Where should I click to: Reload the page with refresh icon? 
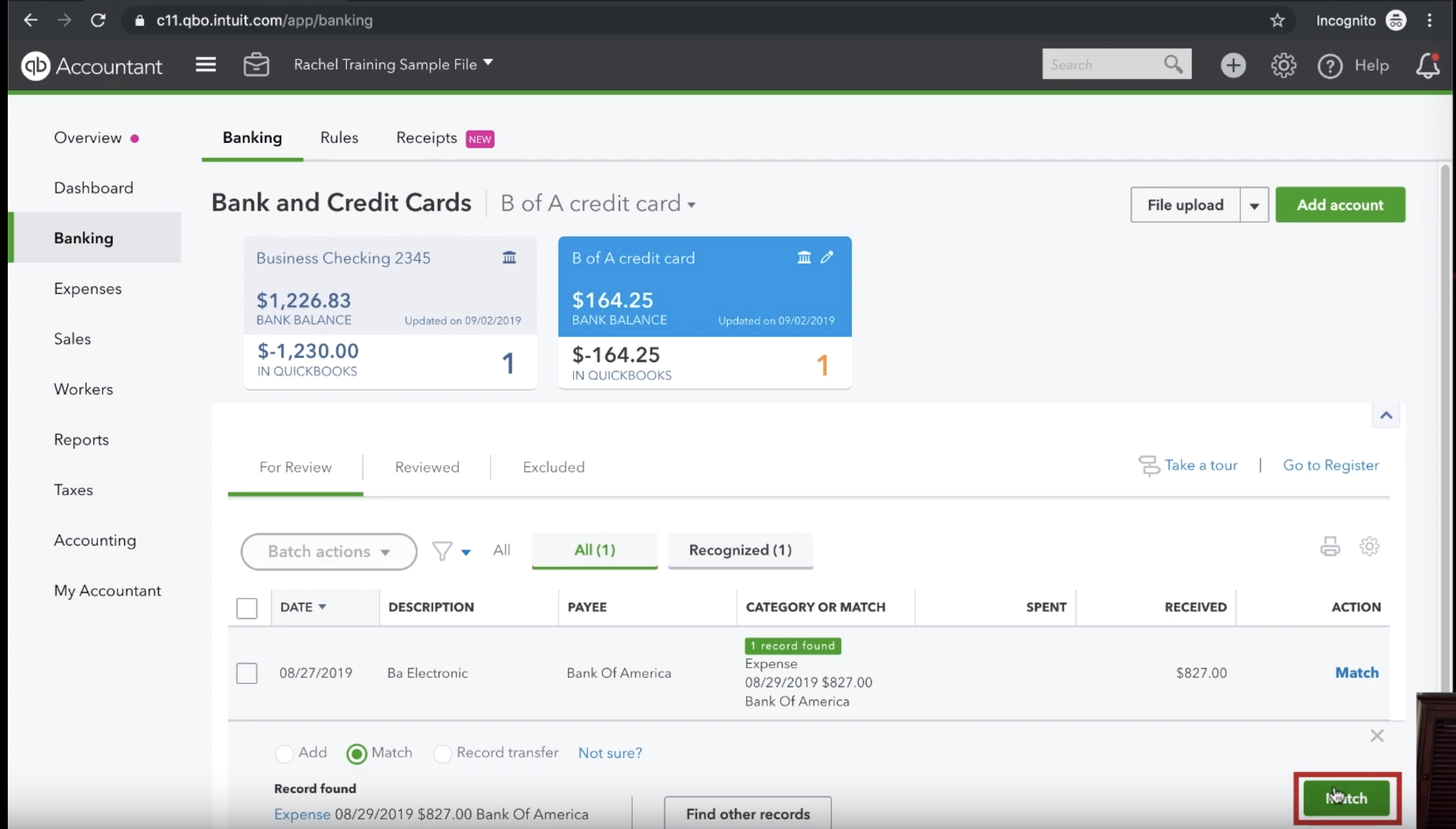98,21
